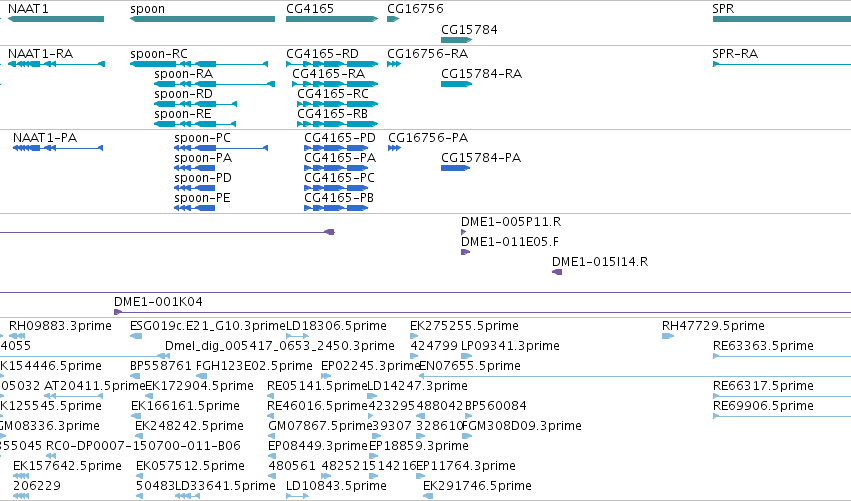Image resolution: width=851 pixels, height=501 pixels.
Task: Select the BP558761 EST label
Action: (161, 366)
